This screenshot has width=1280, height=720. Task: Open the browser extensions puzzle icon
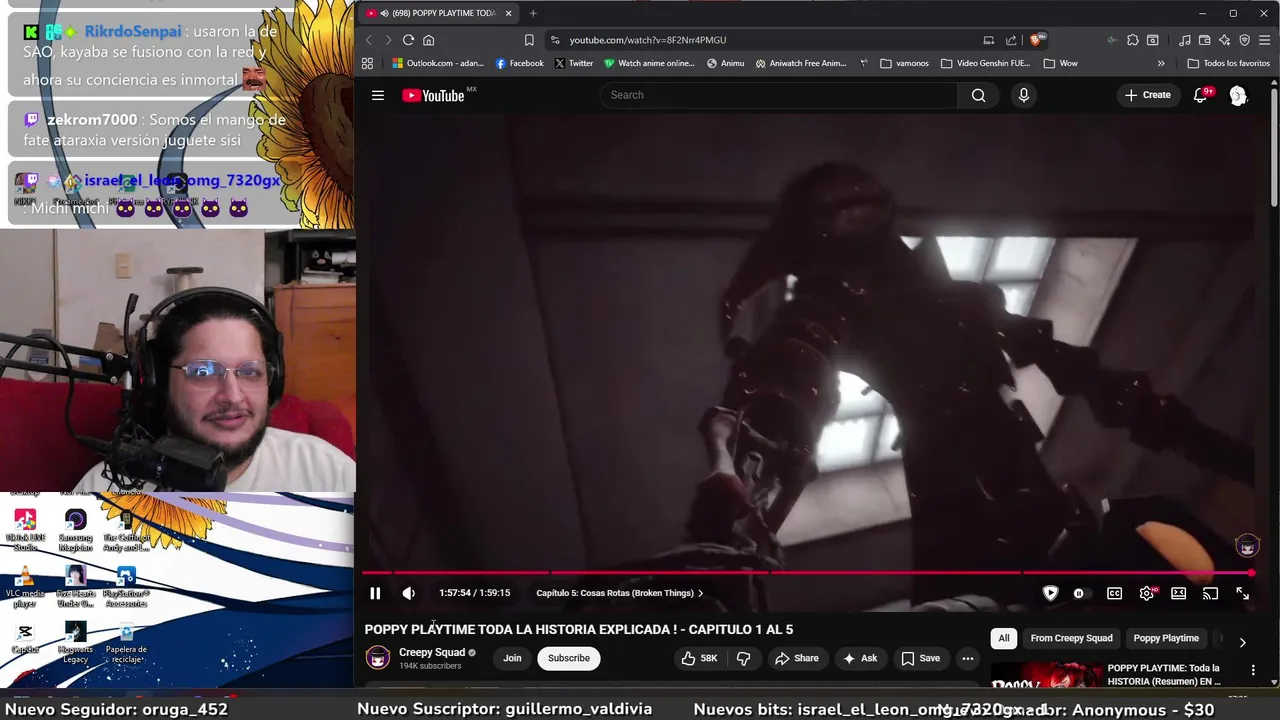point(1132,40)
